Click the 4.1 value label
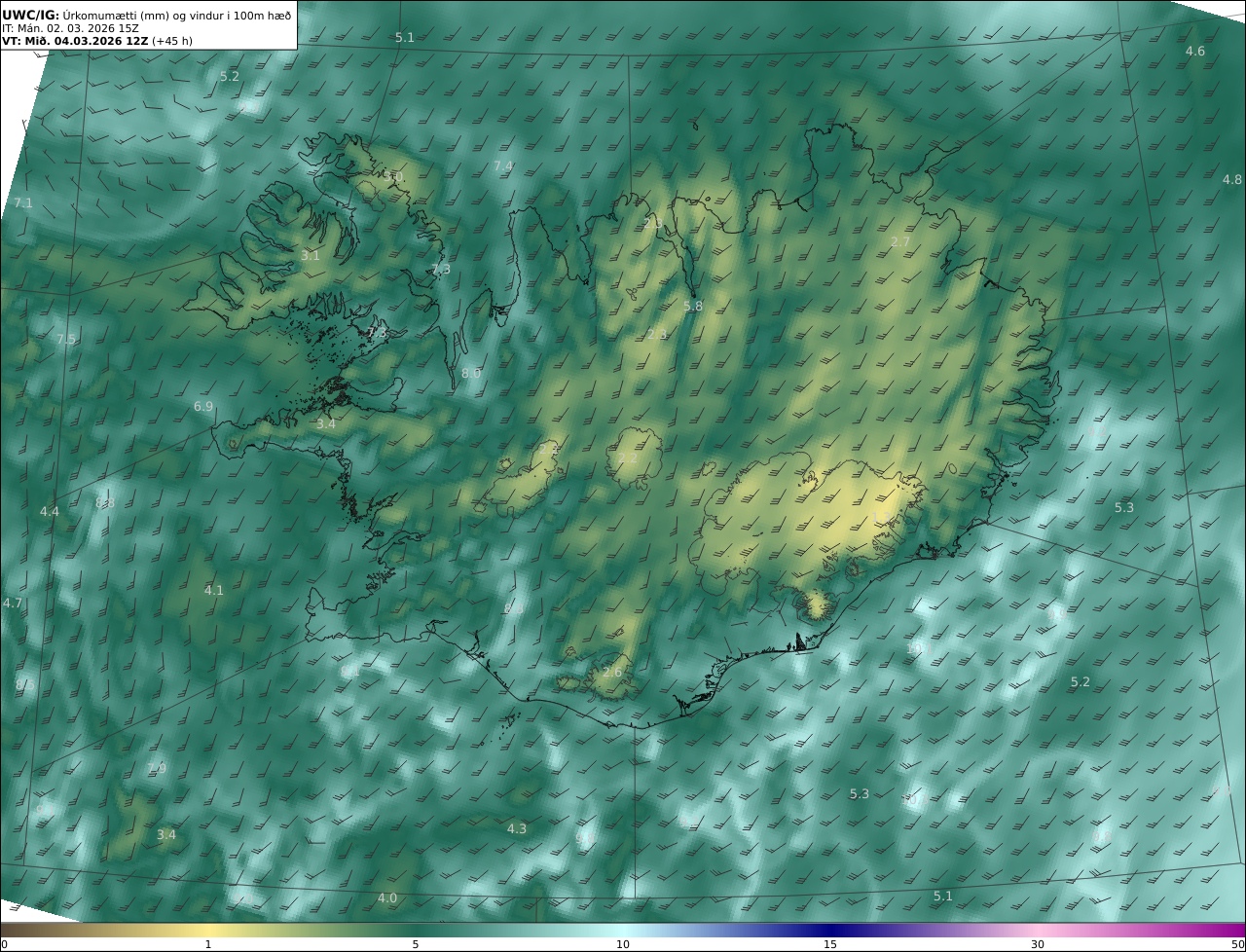The width and height of the screenshot is (1246, 952). pyautogui.click(x=213, y=591)
